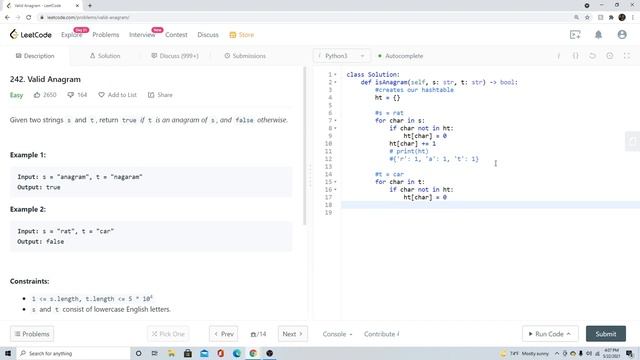Open the editor settings icon
This screenshot has width=640, height=360.
609,56
